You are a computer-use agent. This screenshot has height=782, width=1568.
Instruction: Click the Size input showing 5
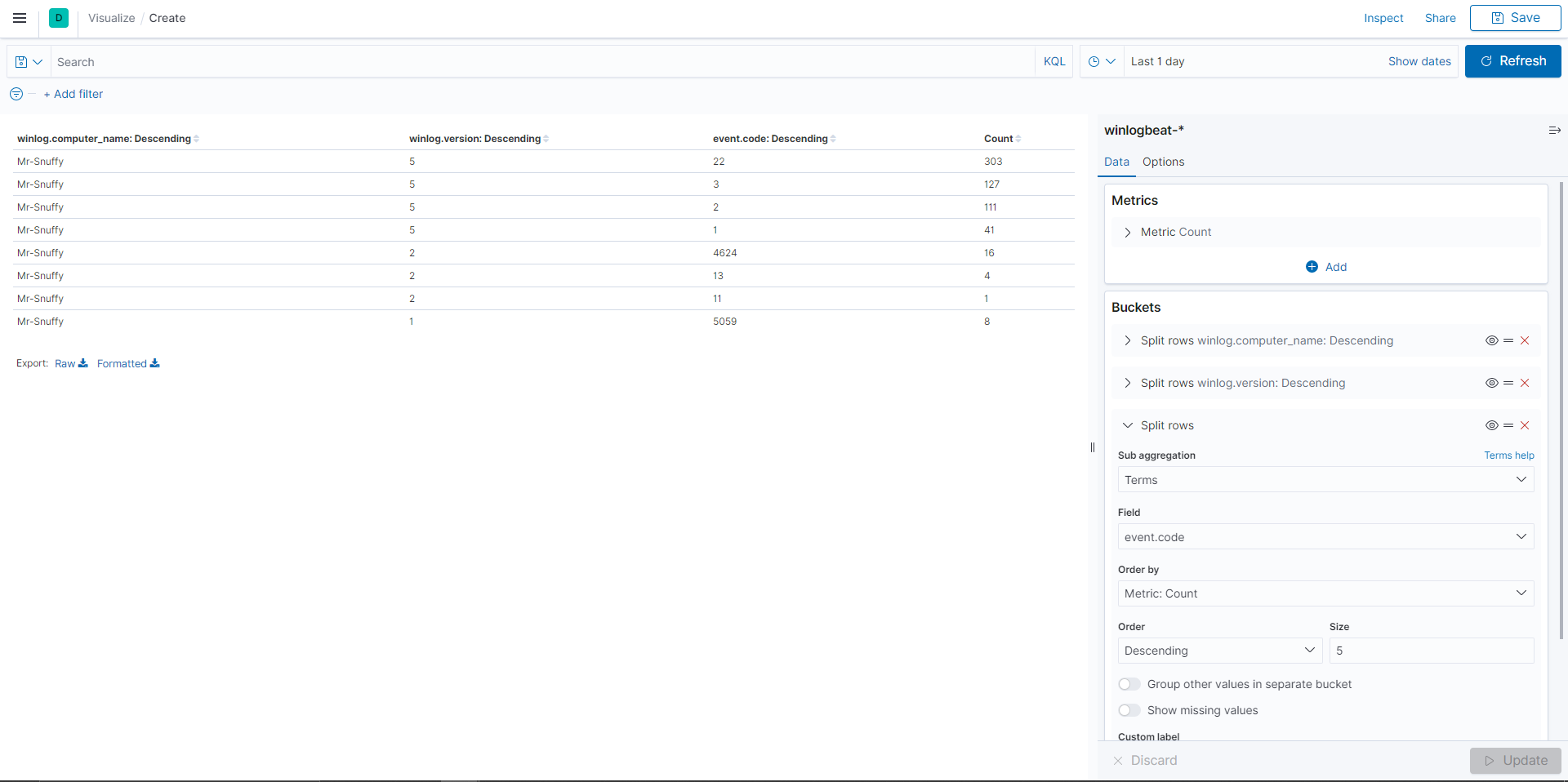[1431, 651]
